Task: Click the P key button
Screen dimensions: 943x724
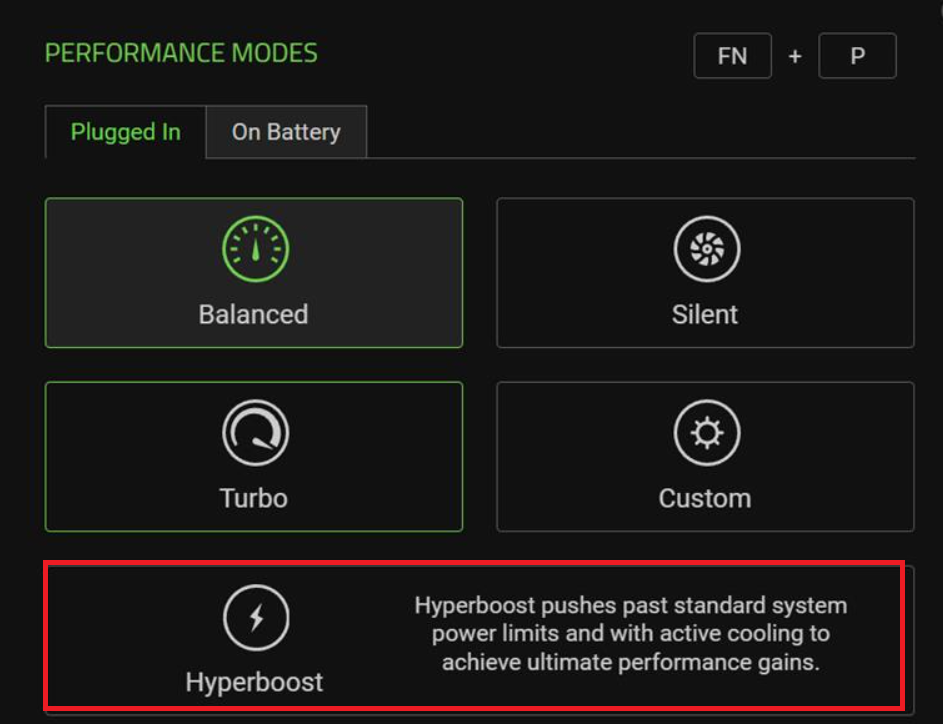Action: tap(857, 55)
